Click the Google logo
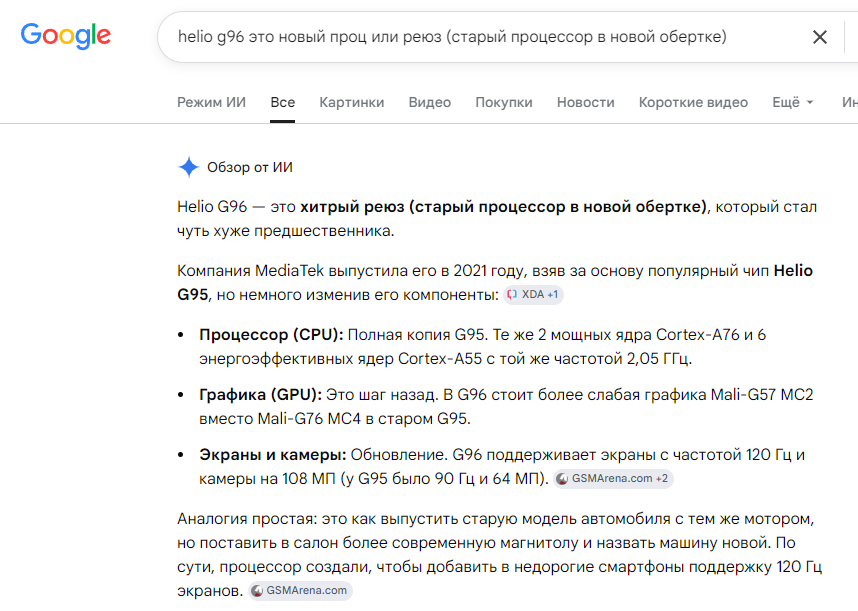The height and width of the screenshot is (611, 858). pyautogui.click(x=66, y=36)
